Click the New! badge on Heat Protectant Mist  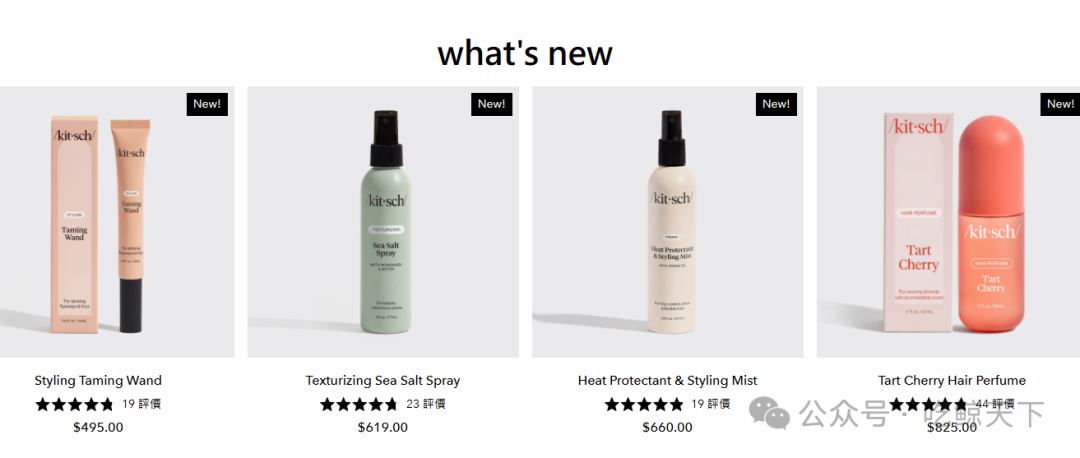click(x=776, y=104)
